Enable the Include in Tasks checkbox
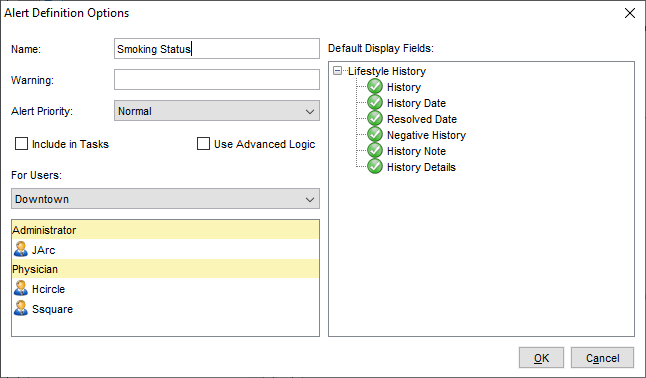 click(21, 144)
